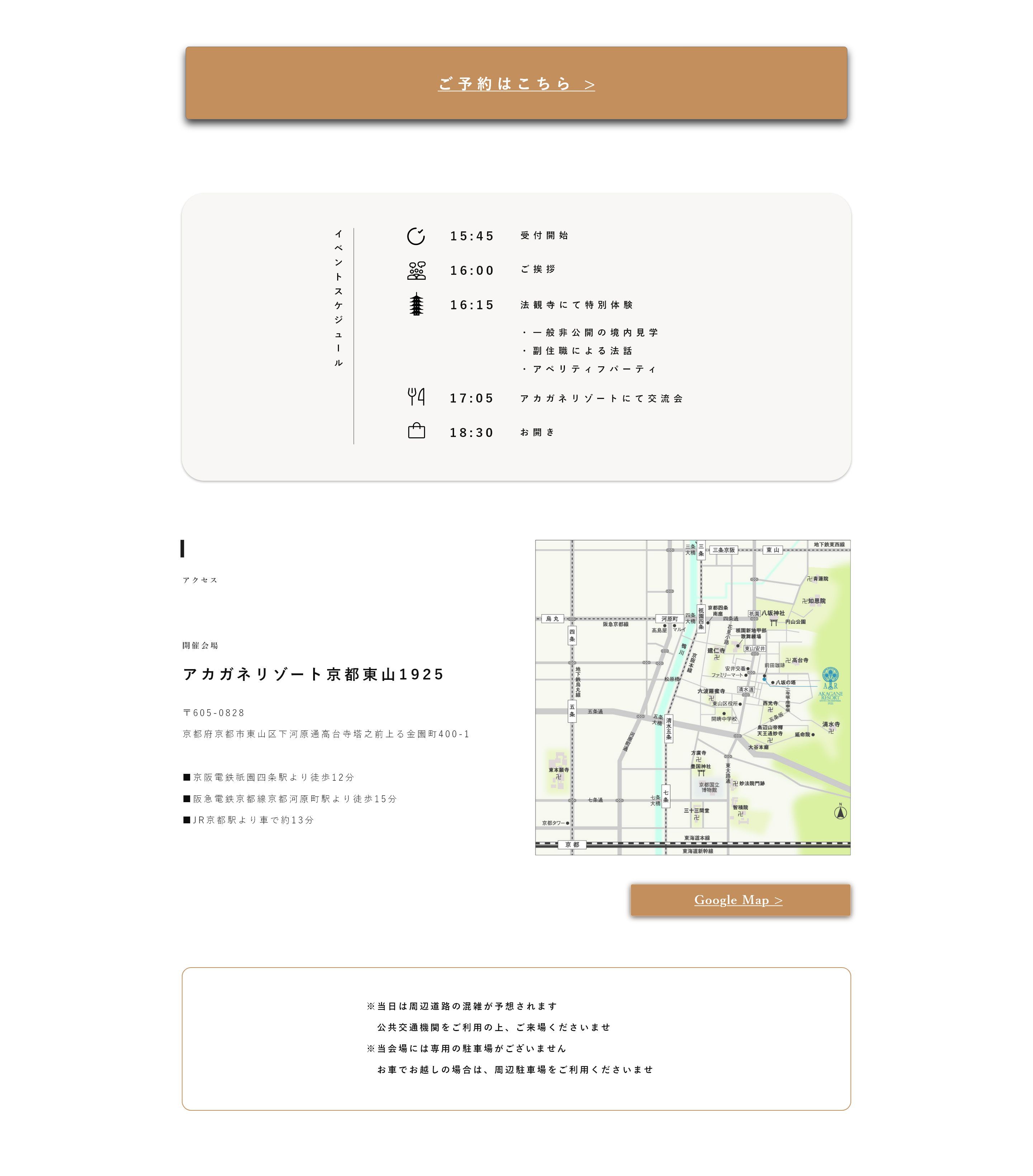Screen dimensions: 1033x1176
Task: Click the ※当会場には専用の駐車場 notice line
Action: click(466, 1048)
